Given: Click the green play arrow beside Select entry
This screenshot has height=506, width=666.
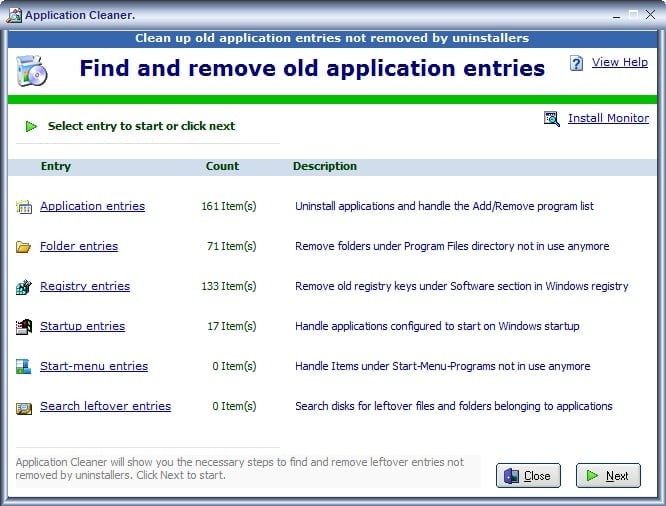Looking at the screenshot, I should 31,126.
